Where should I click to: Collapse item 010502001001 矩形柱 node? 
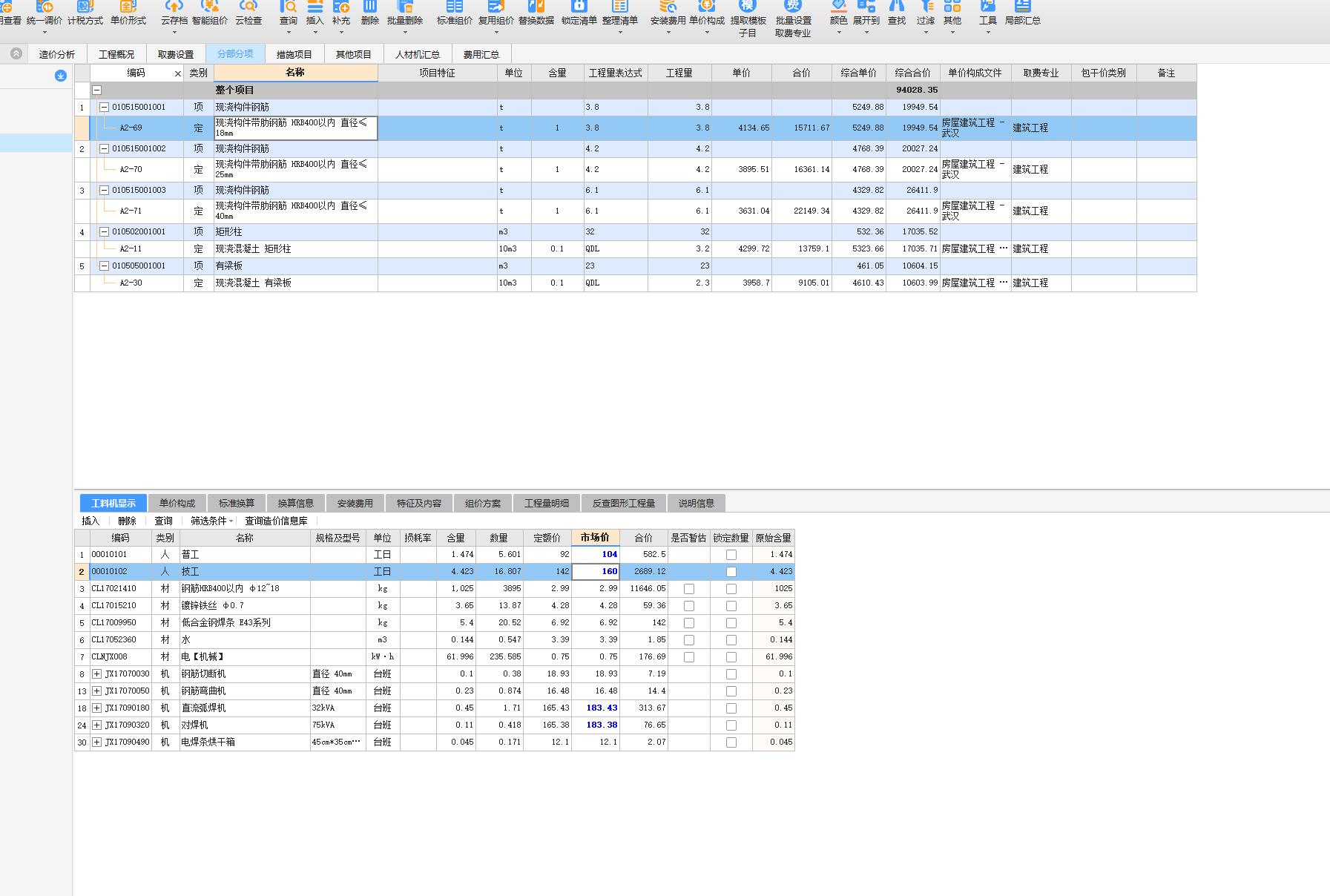105,232
